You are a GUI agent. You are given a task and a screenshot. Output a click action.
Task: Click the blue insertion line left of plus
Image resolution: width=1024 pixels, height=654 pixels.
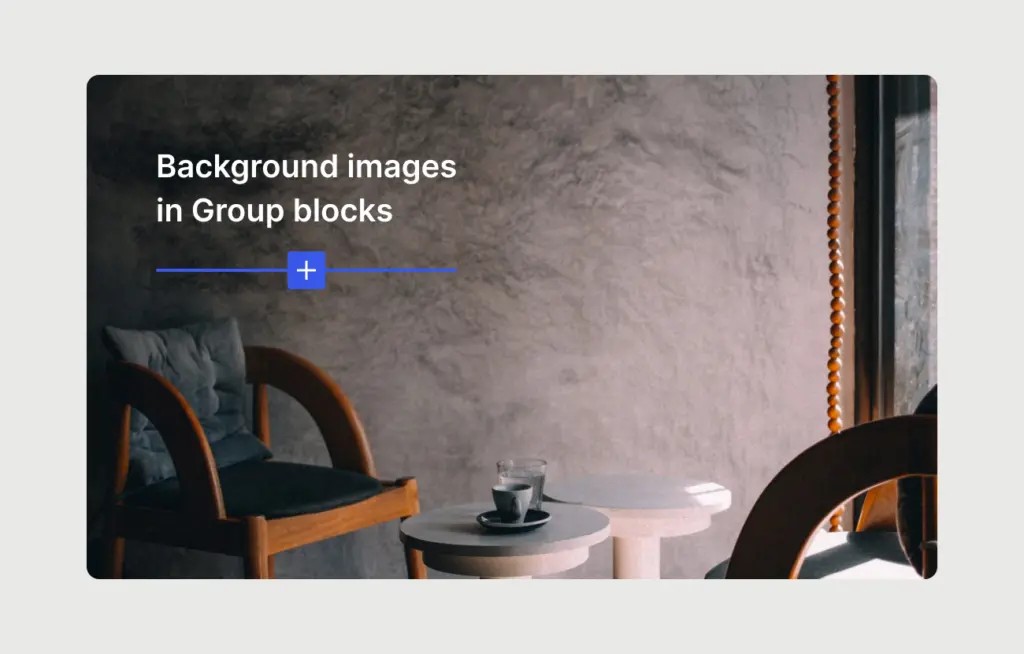(x=220, y=270)
